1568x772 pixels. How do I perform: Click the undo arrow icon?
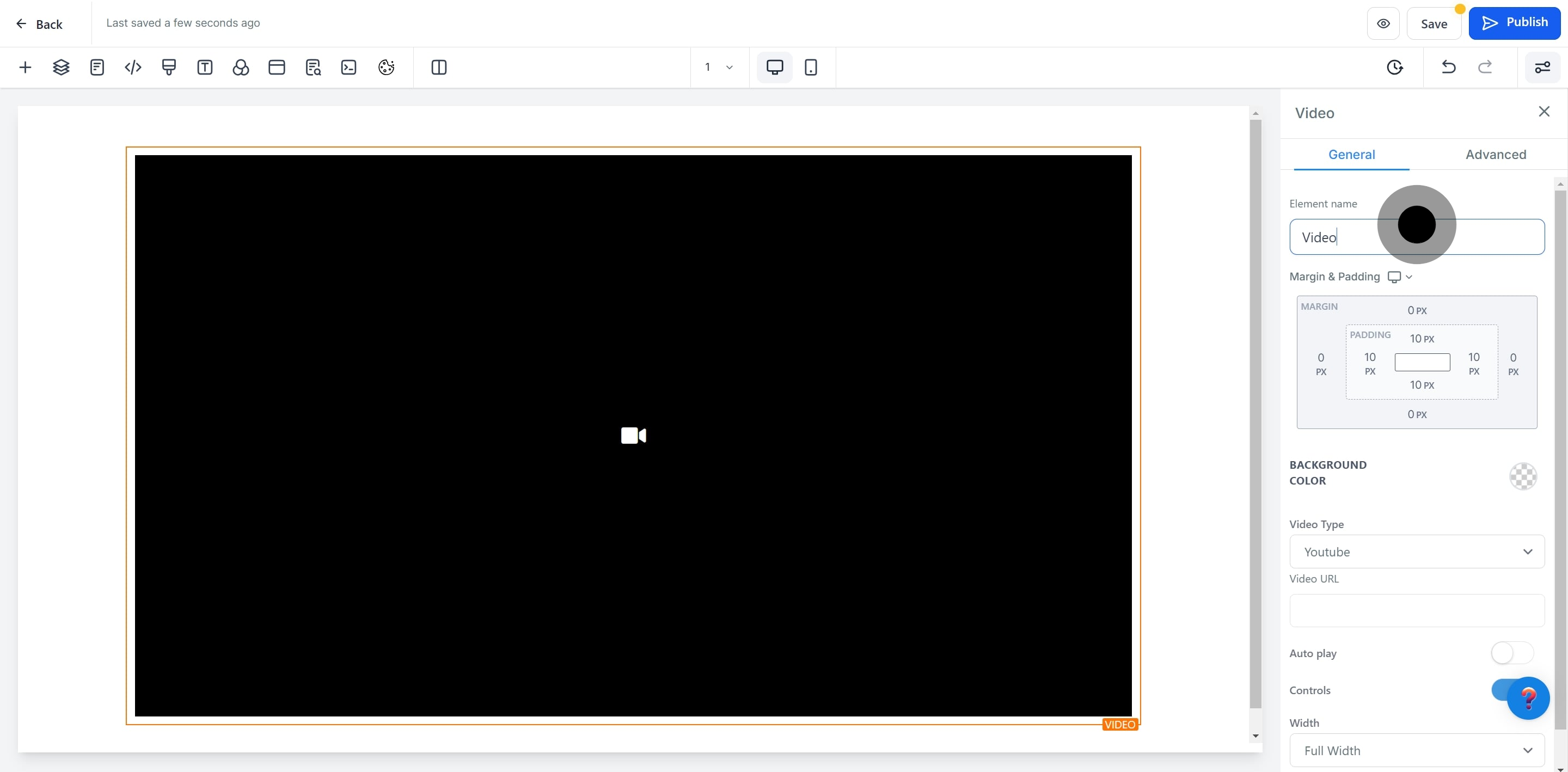[1449, 67]
